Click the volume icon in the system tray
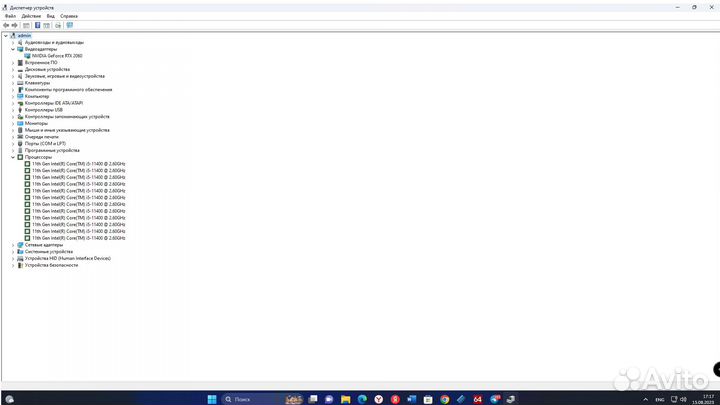Viewport: 720px width, 405px height. coord(683,399)
